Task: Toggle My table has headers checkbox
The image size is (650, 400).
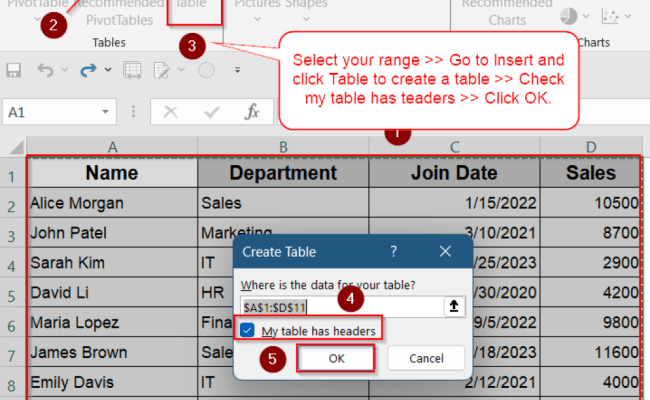Action: [x=247, y=330]
